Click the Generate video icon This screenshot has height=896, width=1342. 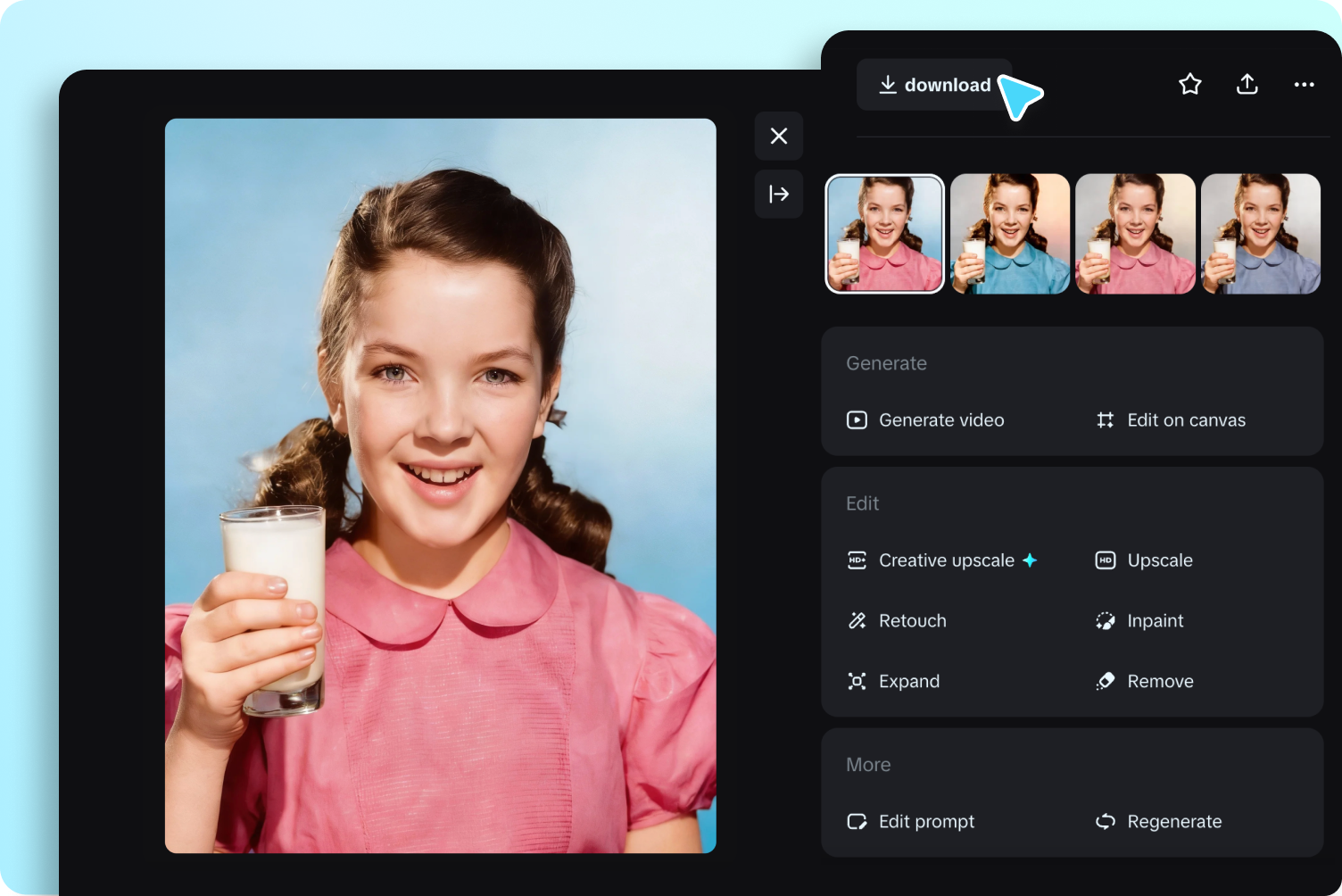(x=857, y=419)
